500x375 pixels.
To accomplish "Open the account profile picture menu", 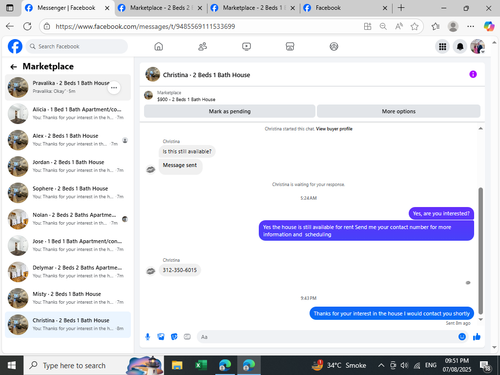I will [477, 47].
